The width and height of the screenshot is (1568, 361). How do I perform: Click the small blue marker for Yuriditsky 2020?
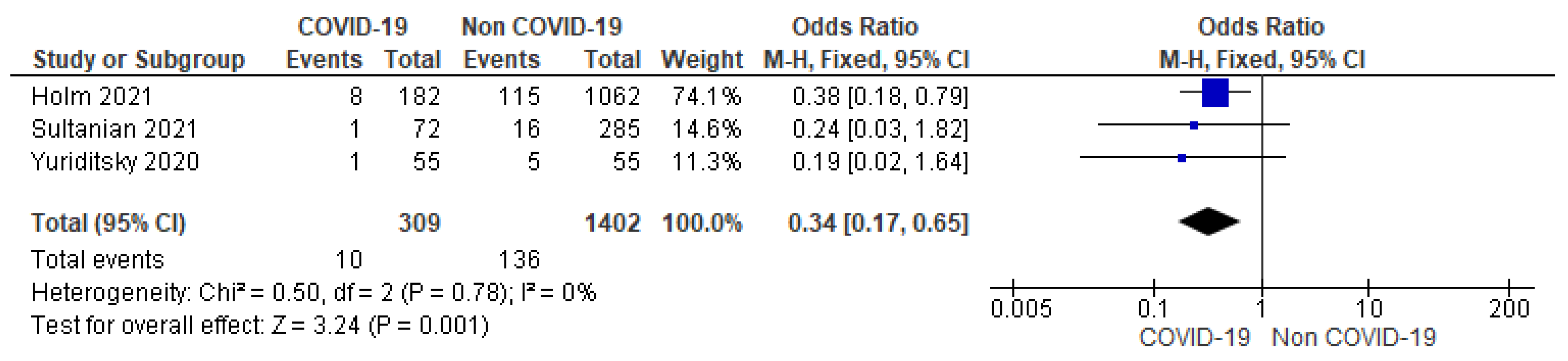pos(1182,158)
